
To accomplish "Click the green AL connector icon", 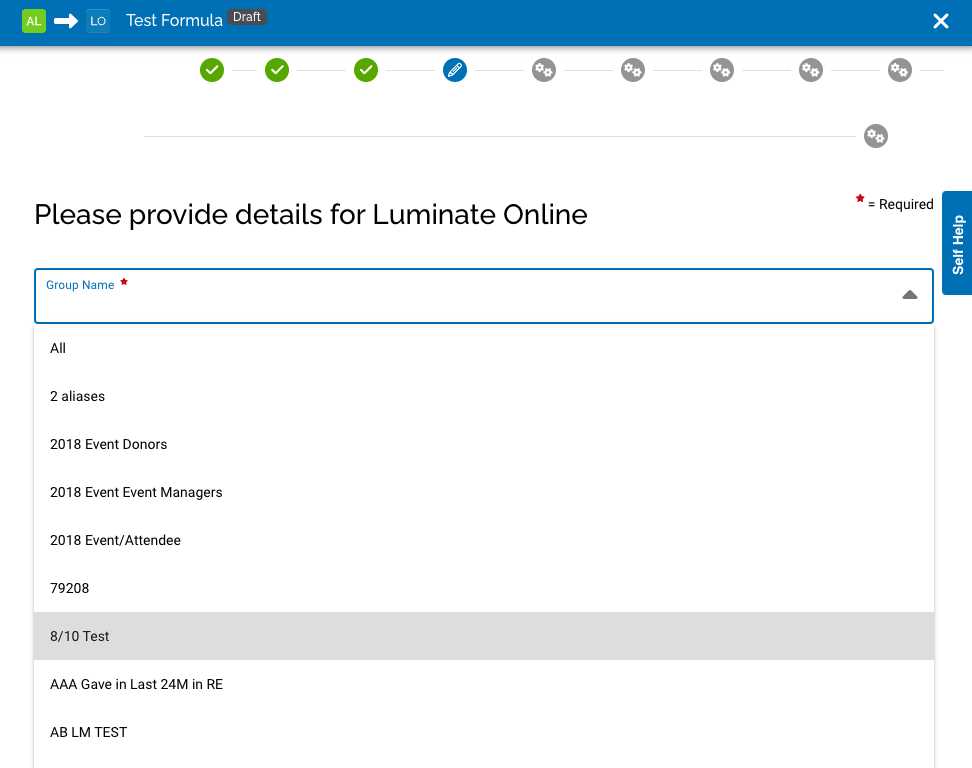I will (34, 20).
